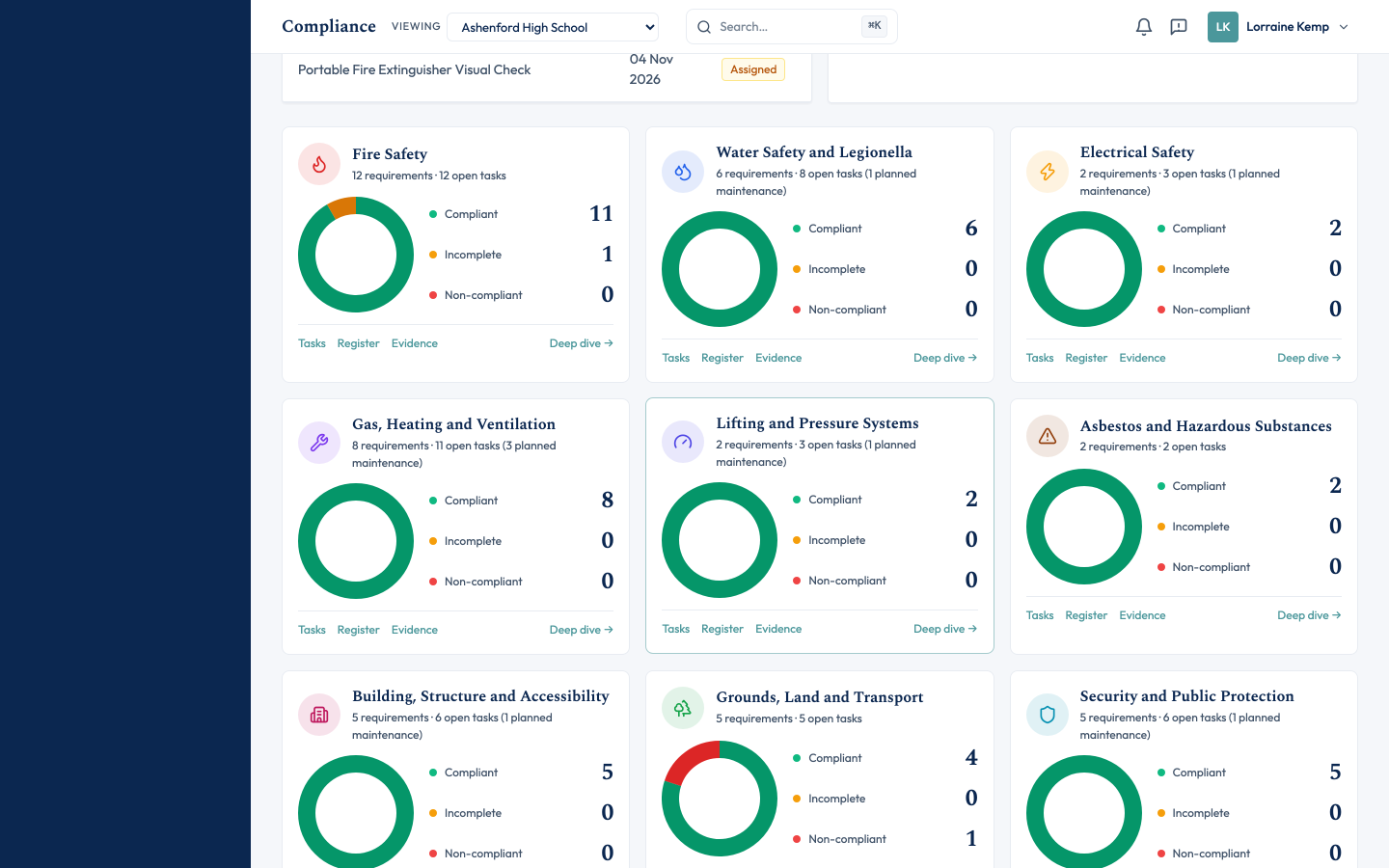Open Lifting and Pressure Systems Evidence link

coord(778,629)
